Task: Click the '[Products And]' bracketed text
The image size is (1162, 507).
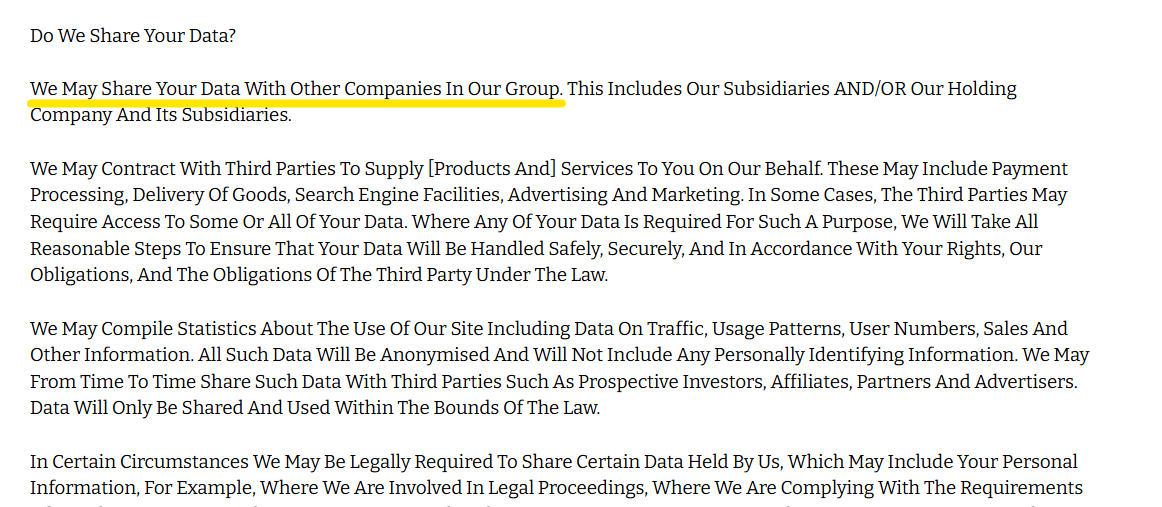Action: (492, 169)
